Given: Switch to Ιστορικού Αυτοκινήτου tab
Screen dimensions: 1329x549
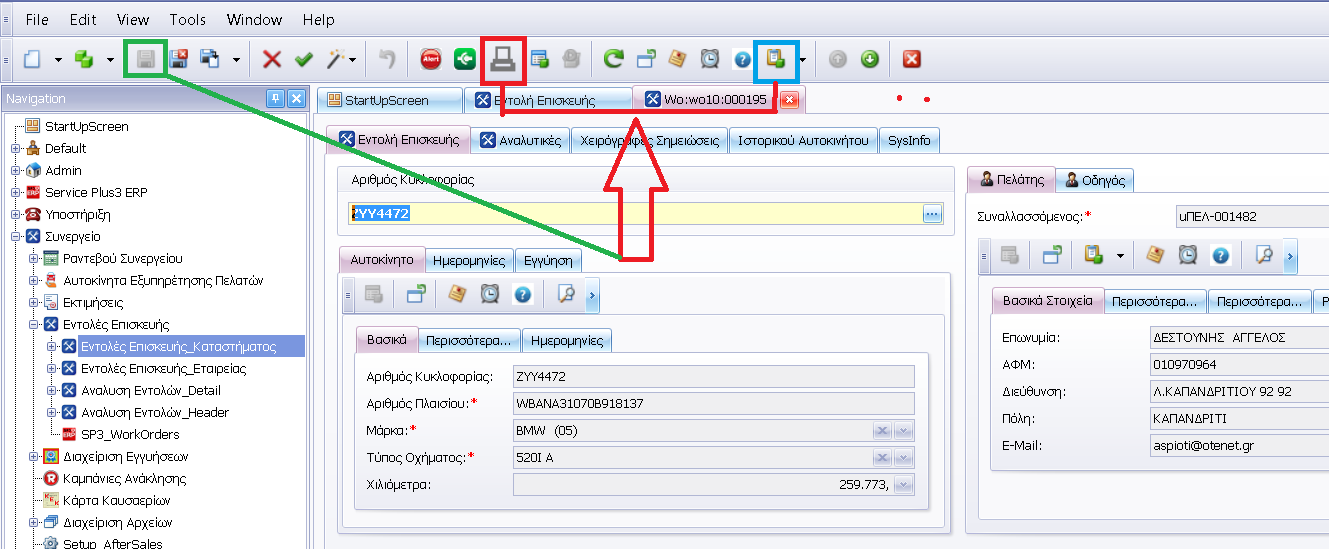Looking at the screenshot, I should coord(806,141).
